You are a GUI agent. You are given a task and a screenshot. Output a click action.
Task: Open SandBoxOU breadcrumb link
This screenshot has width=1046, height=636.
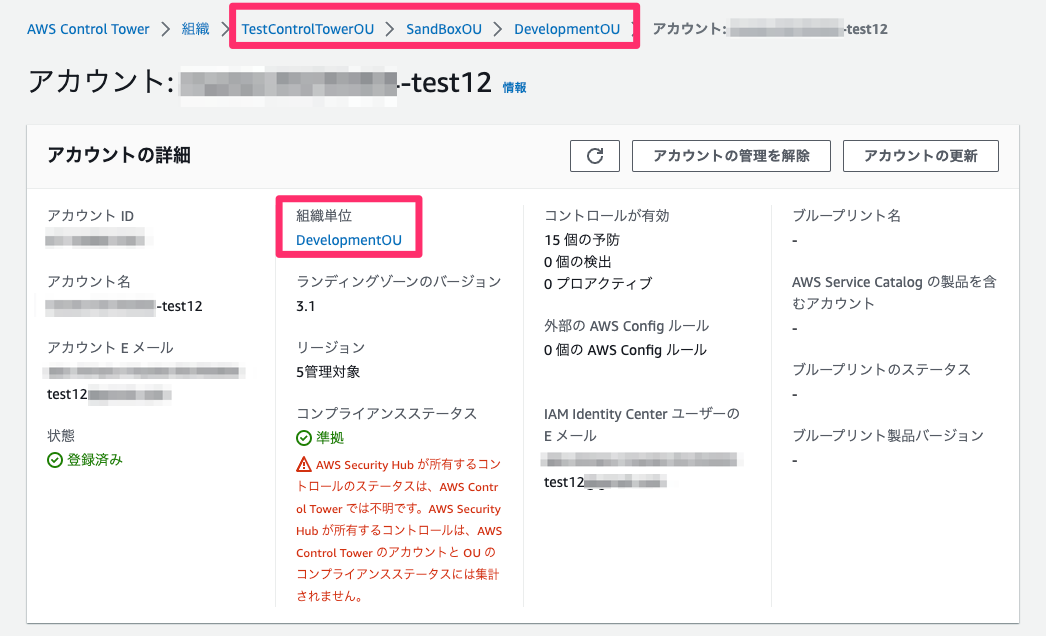[x=444, y=29]
